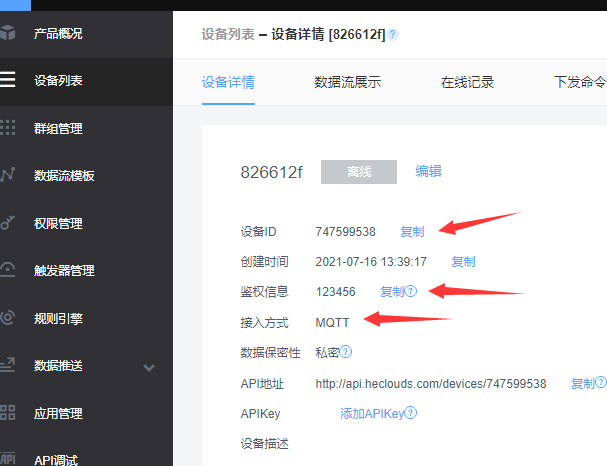Click the 私密 privacy value

(327, 353)
